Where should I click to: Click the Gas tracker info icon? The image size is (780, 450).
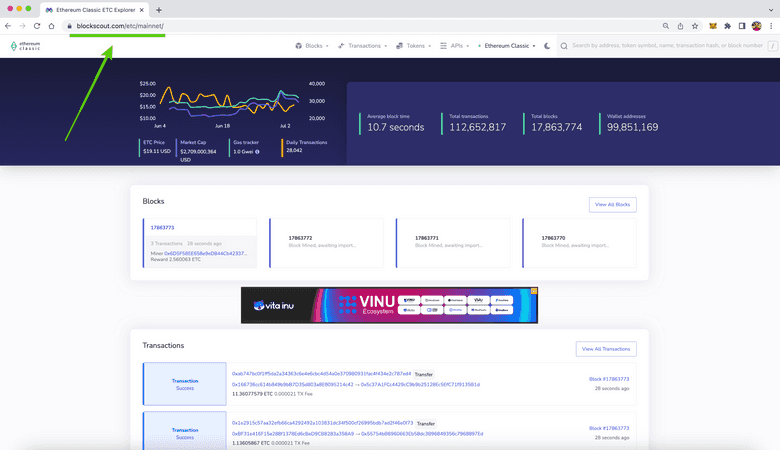click(x=257, y=152)
